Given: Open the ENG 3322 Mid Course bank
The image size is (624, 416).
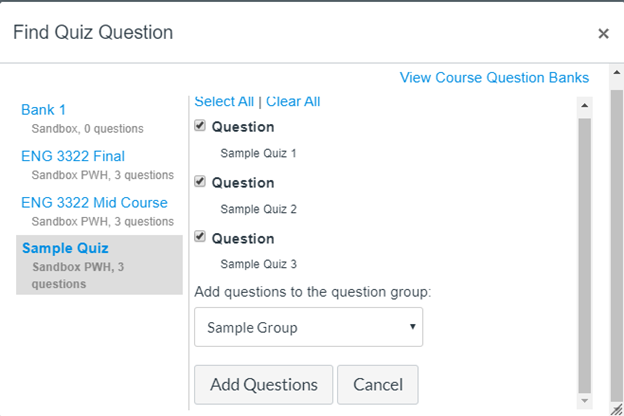Looking at the screenshot, I should click(94, 202).
